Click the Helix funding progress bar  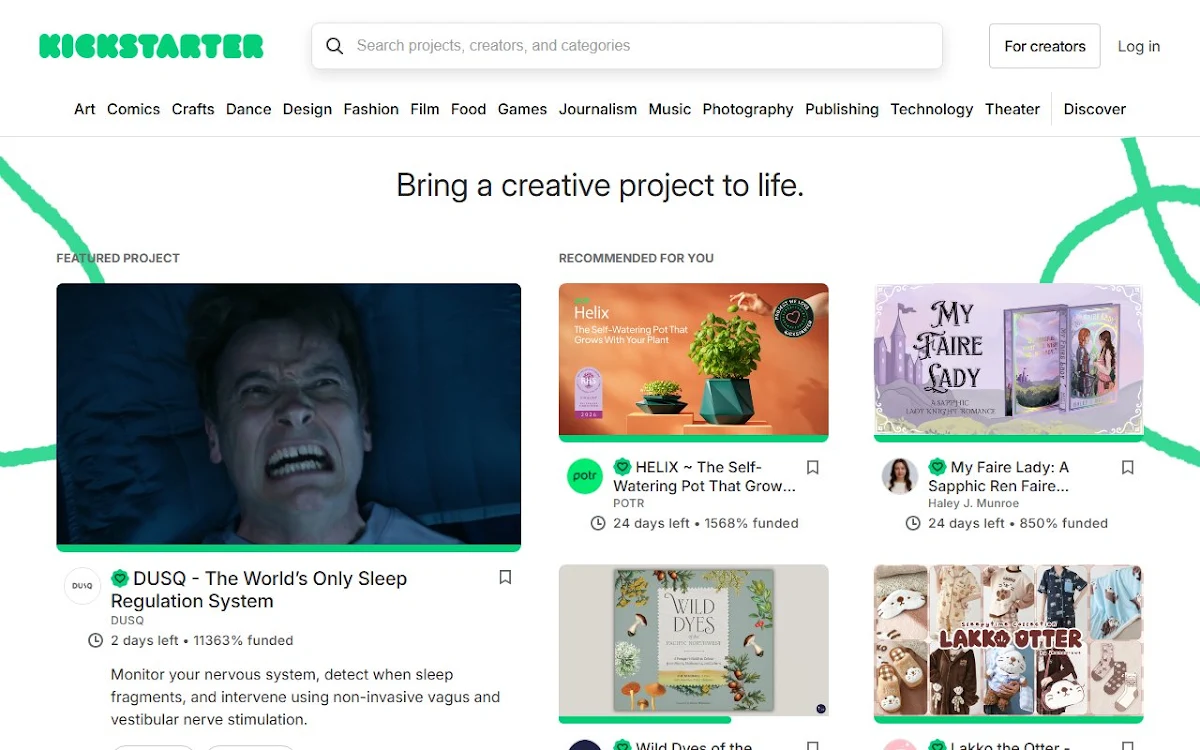694,438
